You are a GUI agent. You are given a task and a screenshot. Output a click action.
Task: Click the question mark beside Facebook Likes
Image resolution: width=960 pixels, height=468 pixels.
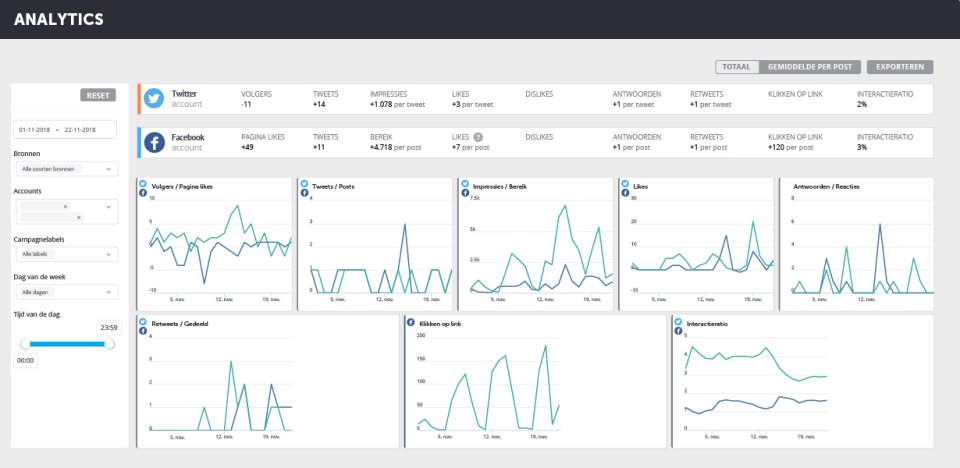pyautogui.click(x=478, y=137)
